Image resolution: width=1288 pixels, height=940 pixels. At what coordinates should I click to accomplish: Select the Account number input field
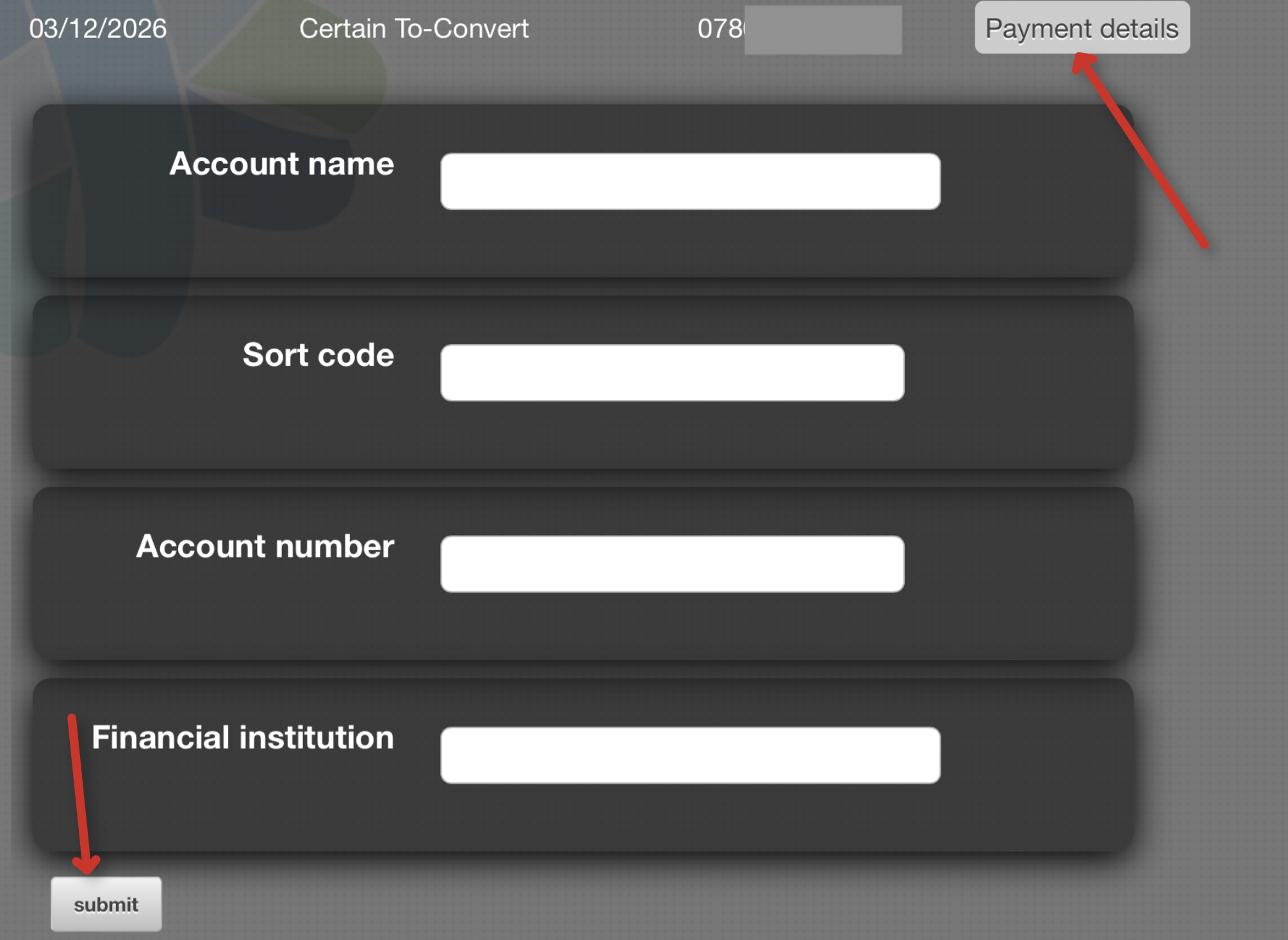[x=672, y=563]
